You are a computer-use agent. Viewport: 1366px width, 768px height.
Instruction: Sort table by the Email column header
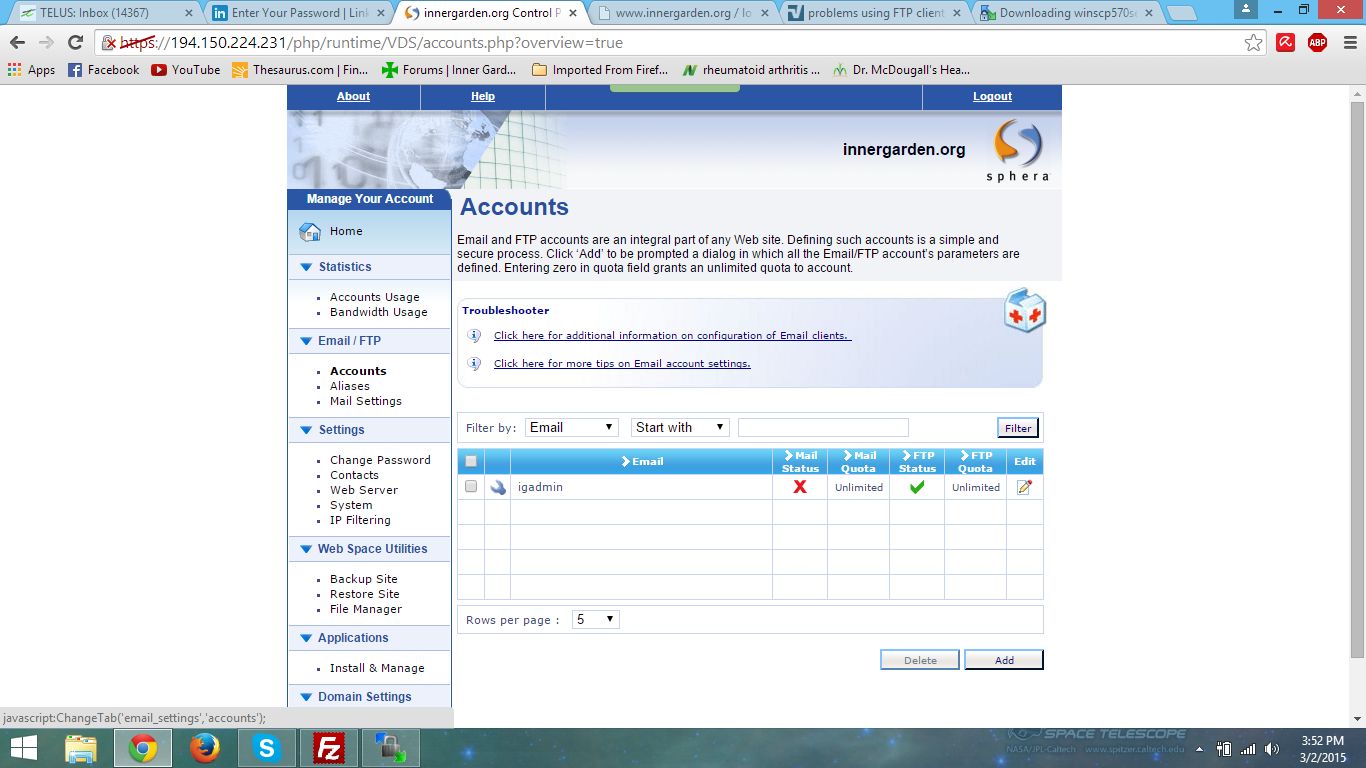(x=641, y=461)
